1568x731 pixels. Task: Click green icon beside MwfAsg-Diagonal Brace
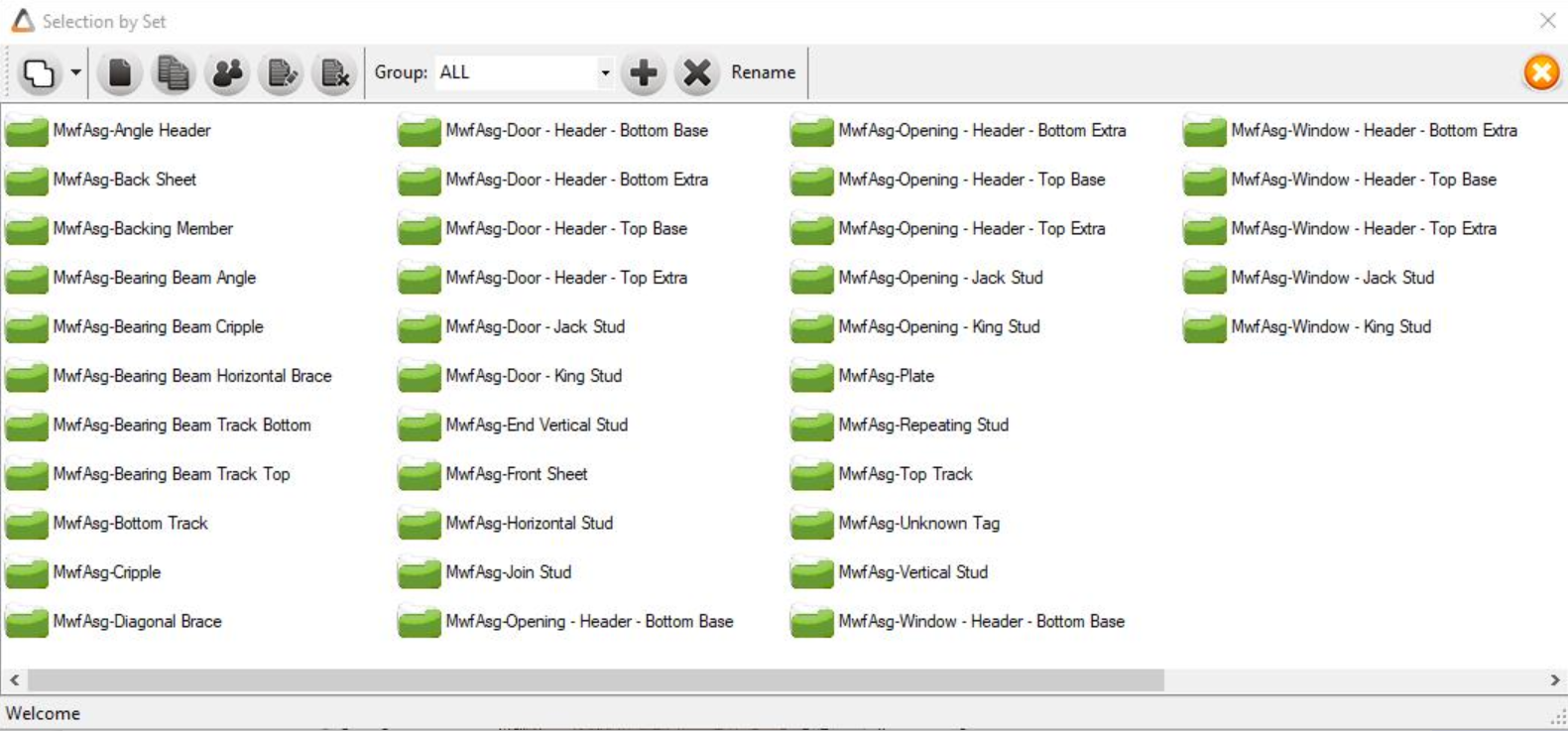click(27, 622)
